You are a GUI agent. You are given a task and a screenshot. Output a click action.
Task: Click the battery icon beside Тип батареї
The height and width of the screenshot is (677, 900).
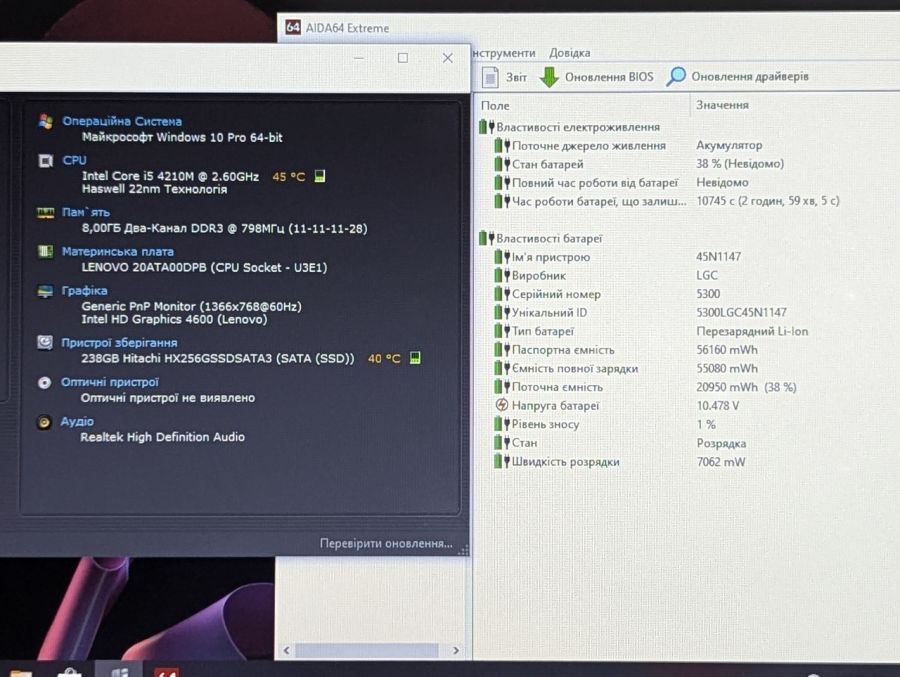coord(502,331)
